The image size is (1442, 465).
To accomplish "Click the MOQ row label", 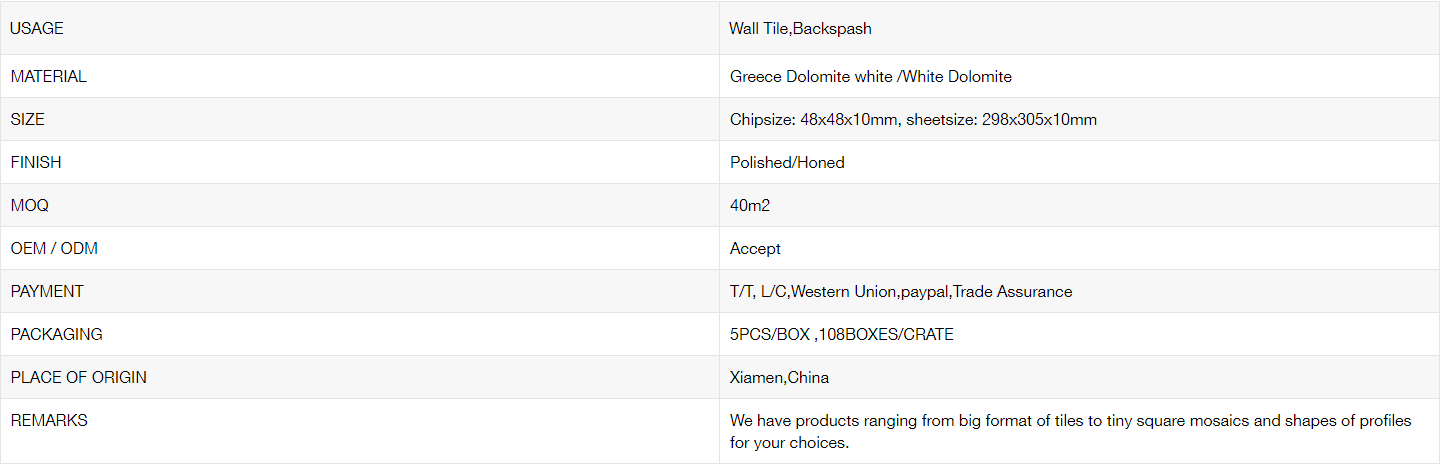I will (x=29, y=205).
